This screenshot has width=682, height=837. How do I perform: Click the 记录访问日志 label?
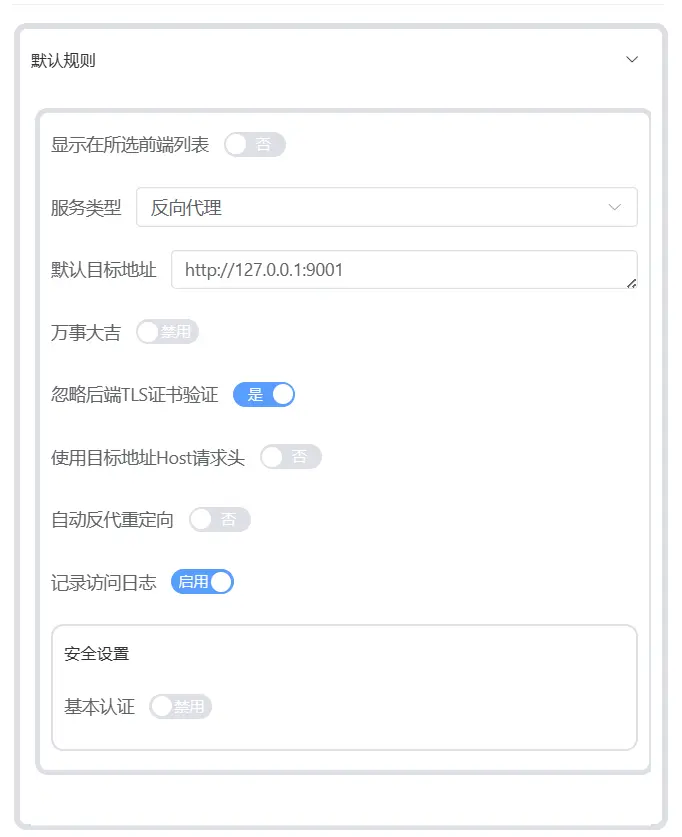click(x=104, y=582)
